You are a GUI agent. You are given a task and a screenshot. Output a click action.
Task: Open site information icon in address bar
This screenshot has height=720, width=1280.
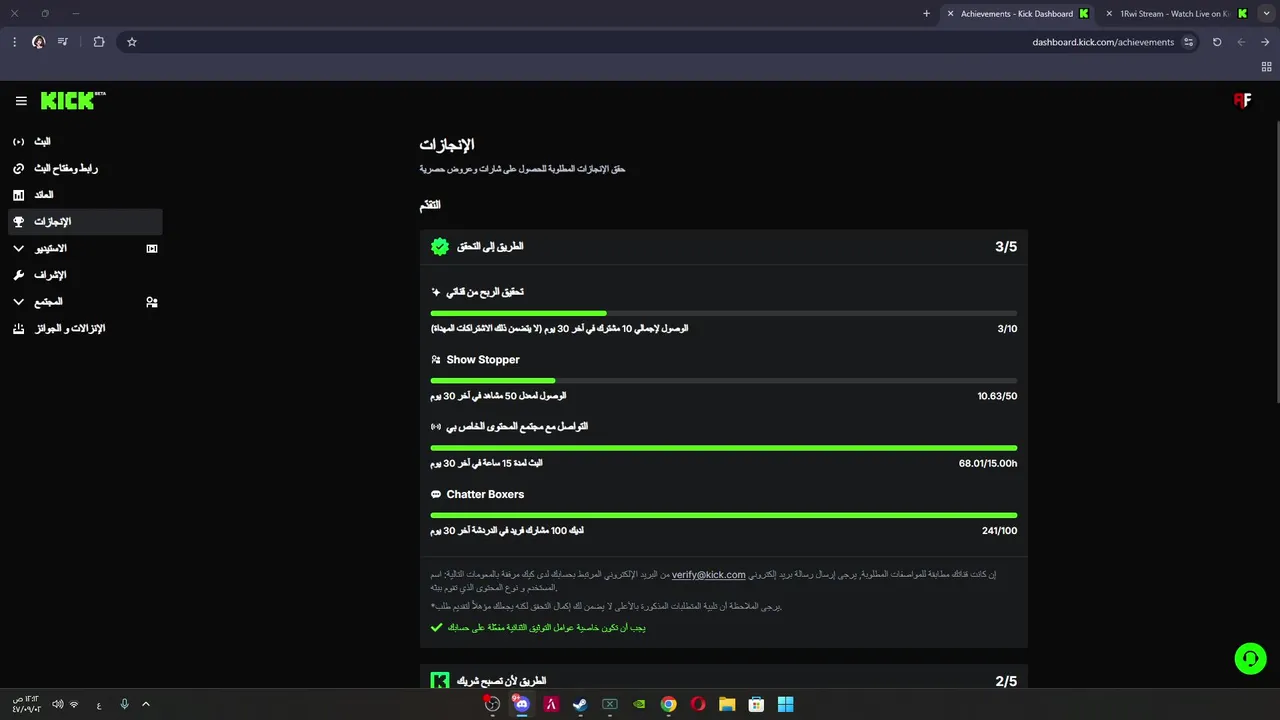click(1188, 42)
